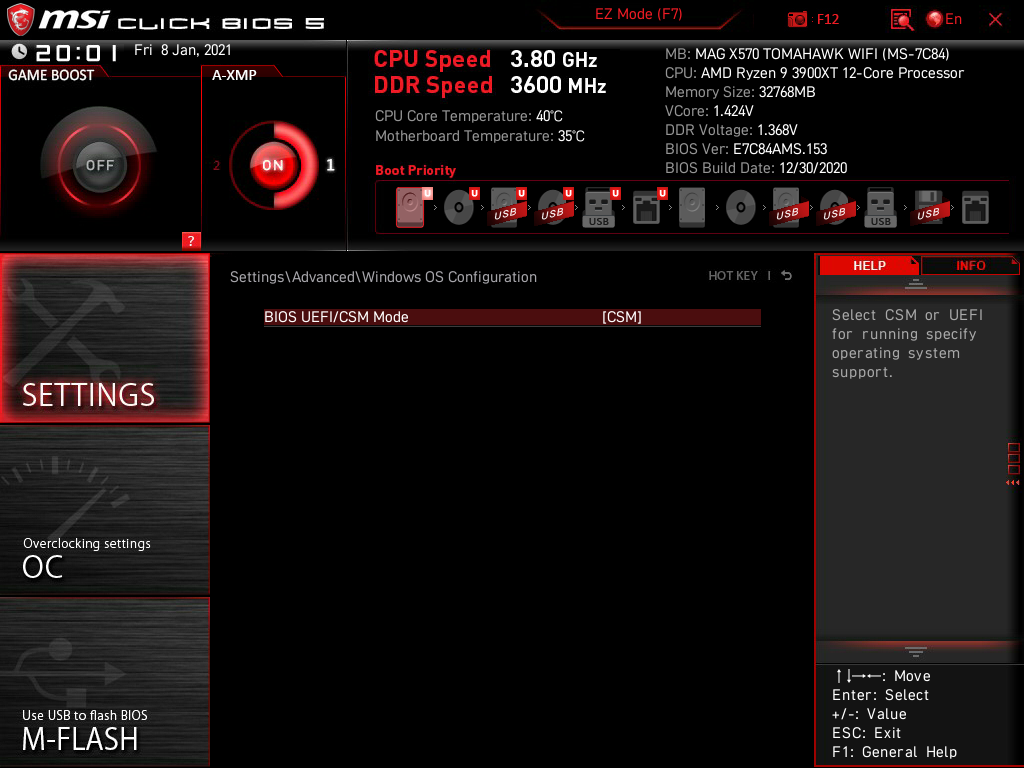Toggle the A-XMP ON button
Screen dimensions: 1024x768
coord(273,165)
